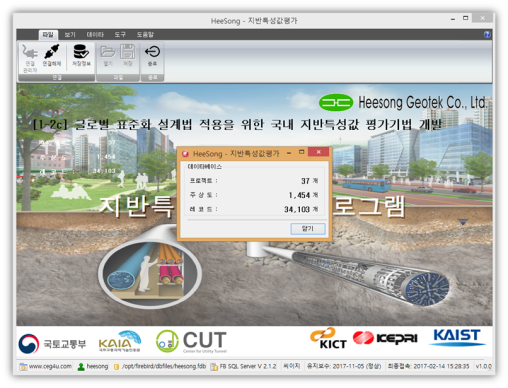Open the 도구 ribbon tab
This screenshot has width=508, height=388.
point(120,34)
